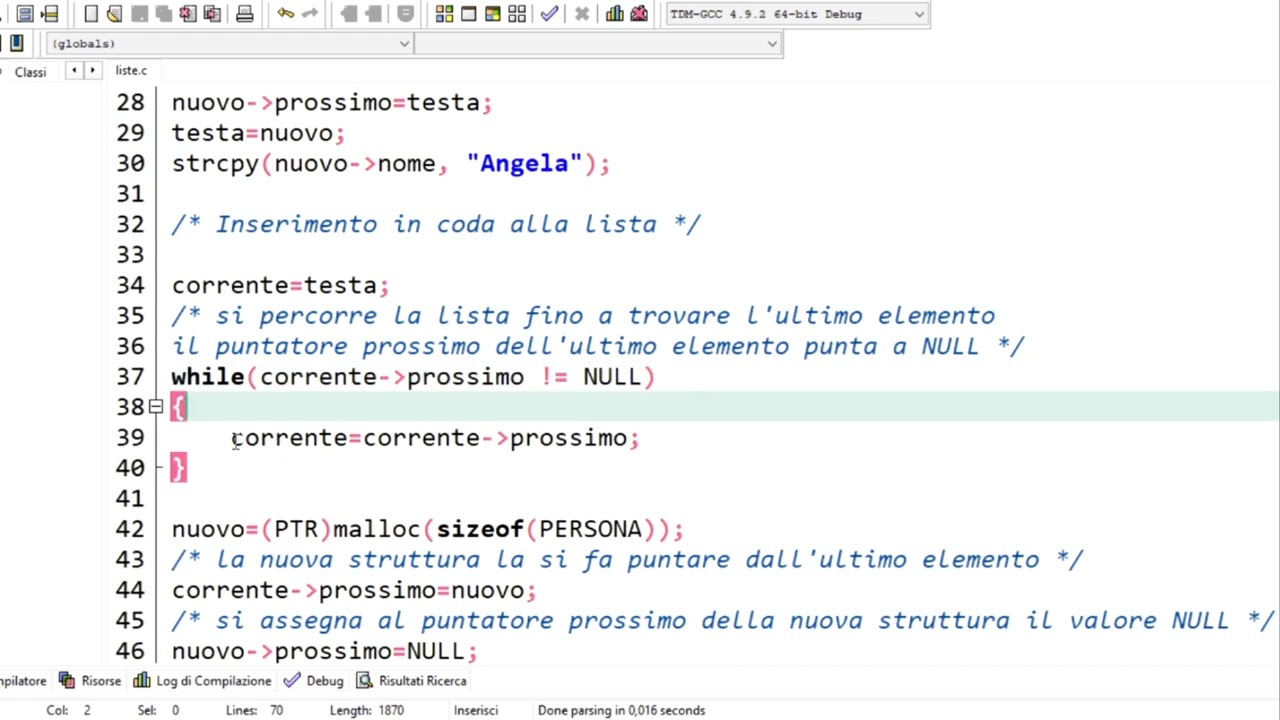Click the right tab scroll arrow
The height and width of the screenshot is (720, 1280).
[x=92, y=70]
